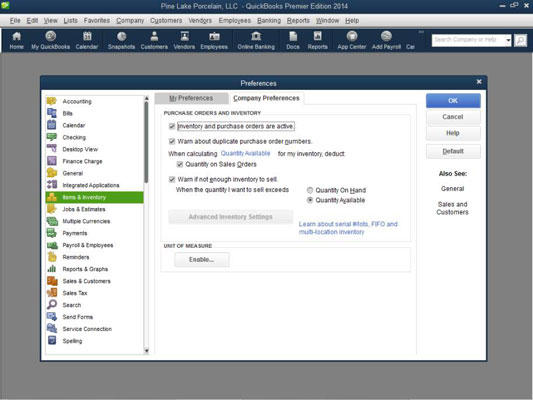Screen dimensions: 533x400
Task: Open Snapshots from the icon bar
Action: point(121,40)
